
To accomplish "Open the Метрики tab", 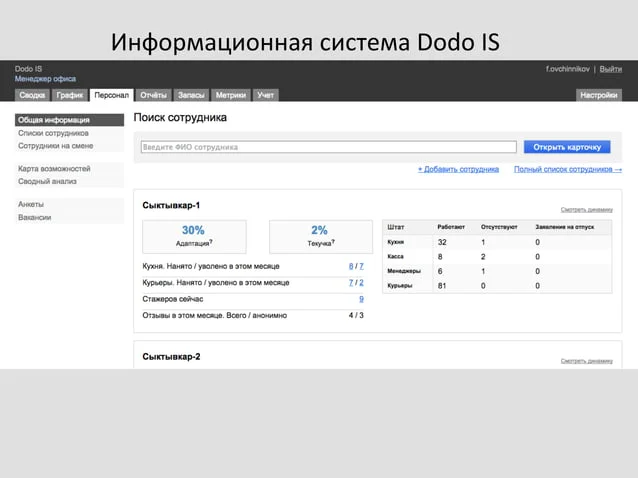I will (231, 95).
